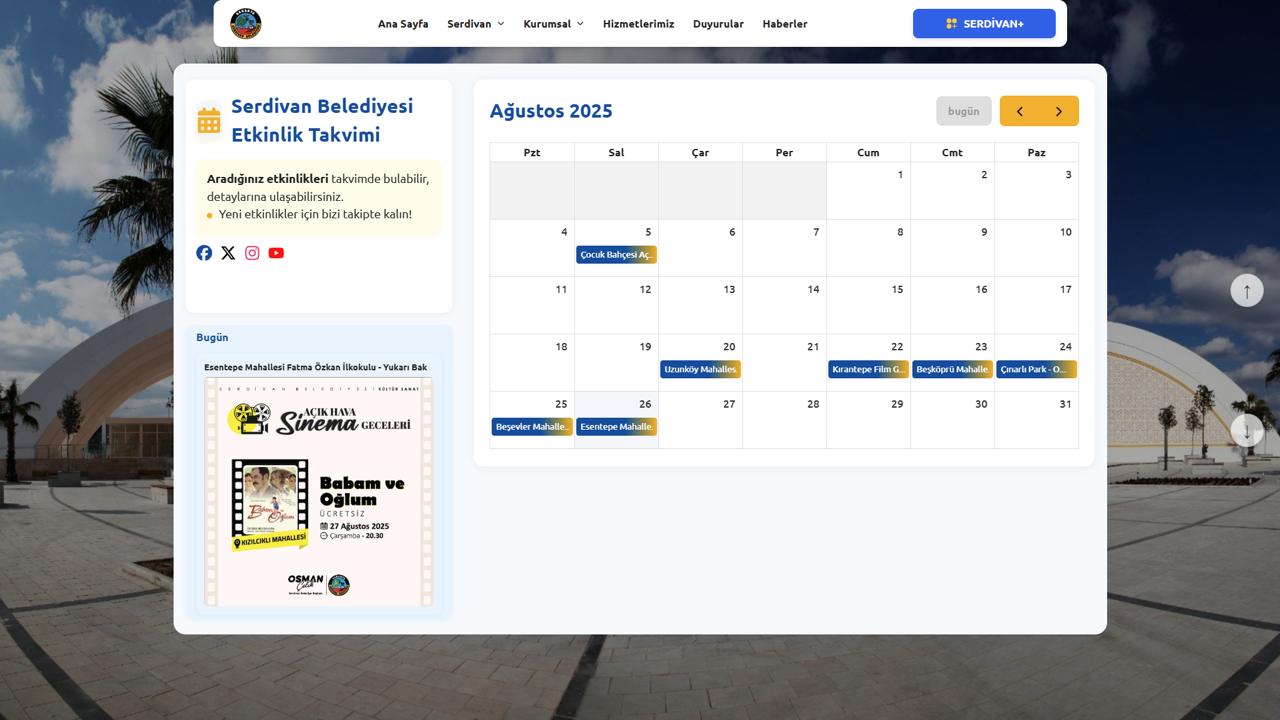
Task: Click the SERDİVAN+ button
Action: point(984,24)
